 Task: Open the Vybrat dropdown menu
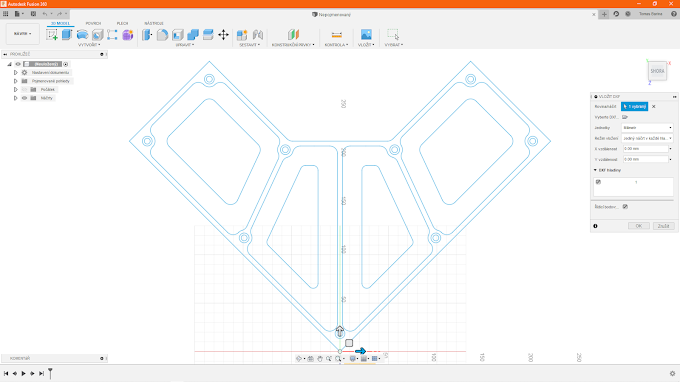coord(393,45)
